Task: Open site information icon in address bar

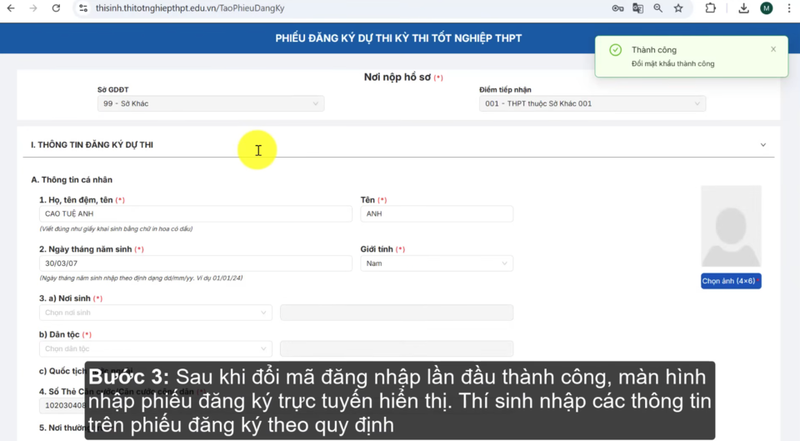Action: 84,8
